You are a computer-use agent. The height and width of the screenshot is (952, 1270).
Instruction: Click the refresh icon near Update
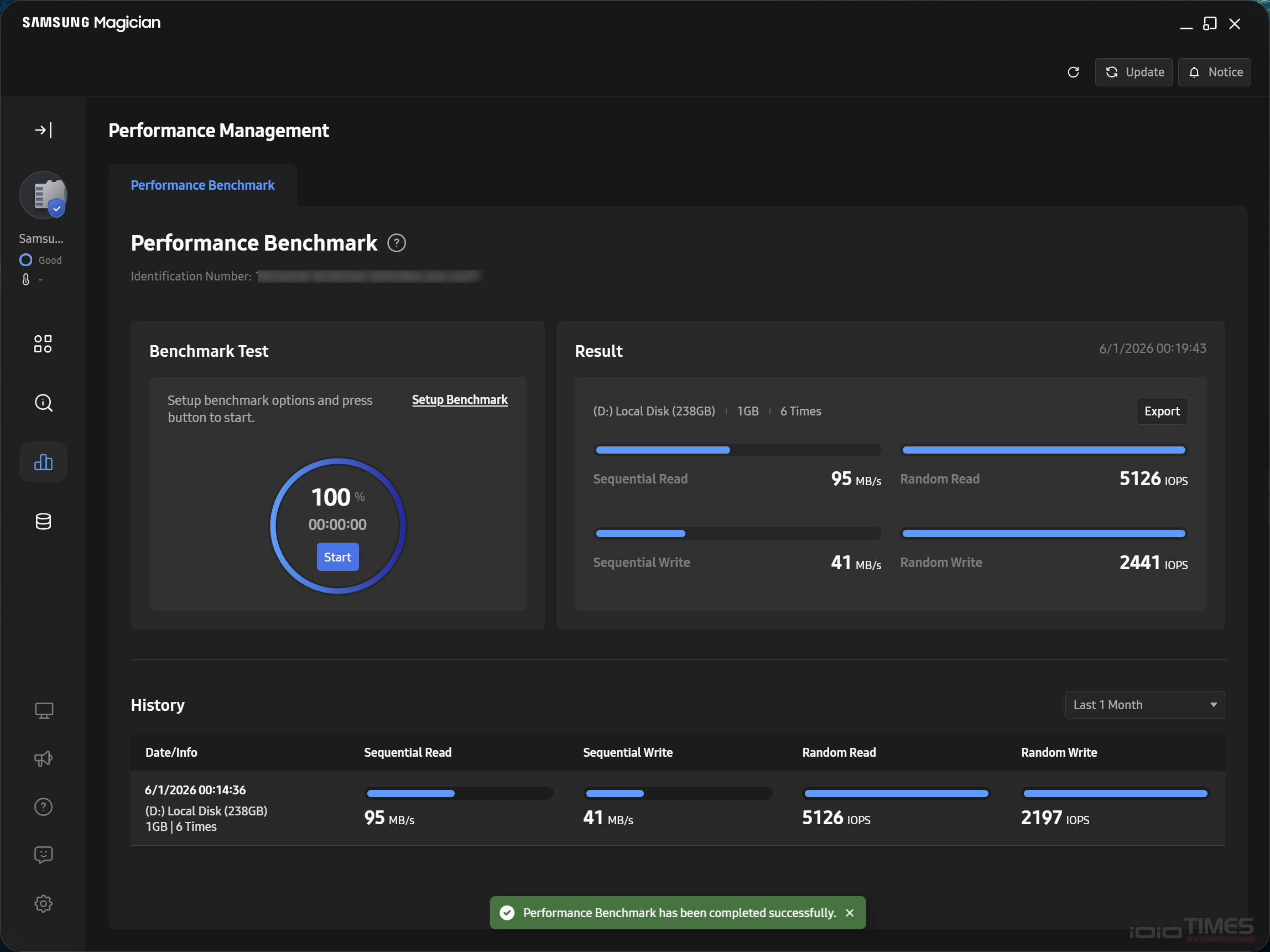coord(1073,72)
